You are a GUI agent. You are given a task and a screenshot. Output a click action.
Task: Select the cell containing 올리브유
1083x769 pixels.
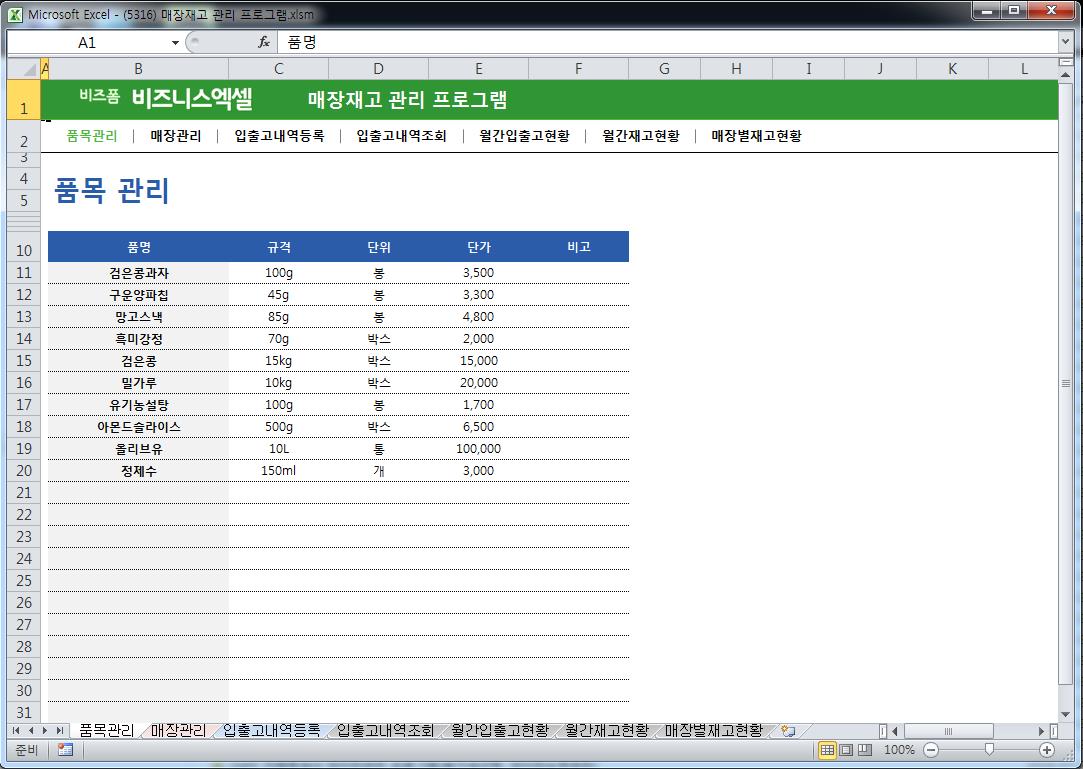click(138, 449)
